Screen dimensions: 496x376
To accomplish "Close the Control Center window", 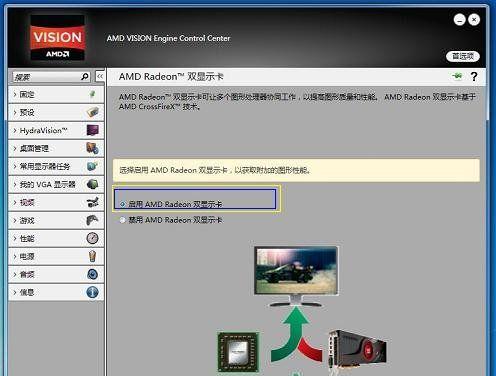I will pyautogui.click(x=474, y=20).
